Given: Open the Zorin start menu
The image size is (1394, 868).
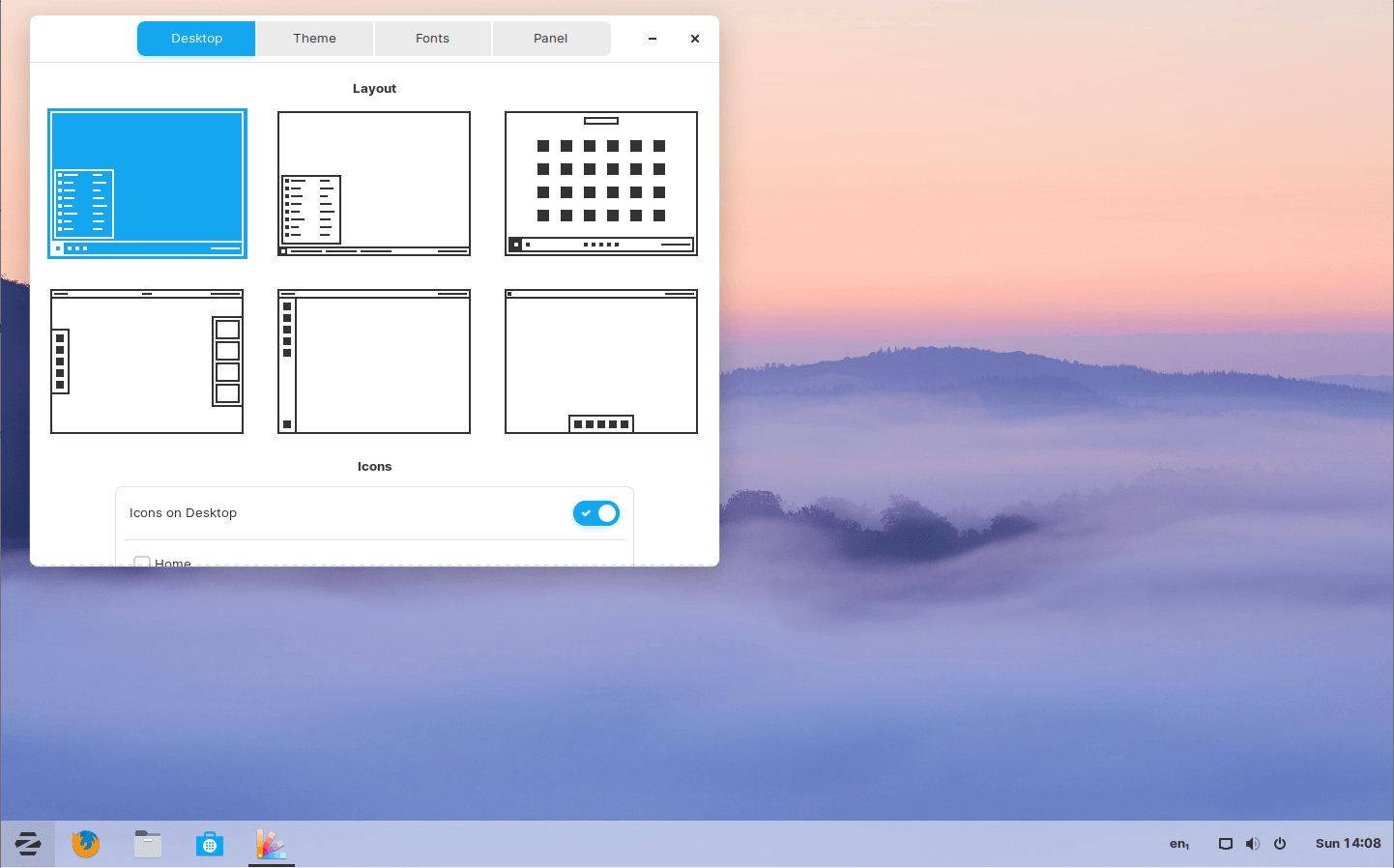Looking at the screenshot, I should coord(28,843).
